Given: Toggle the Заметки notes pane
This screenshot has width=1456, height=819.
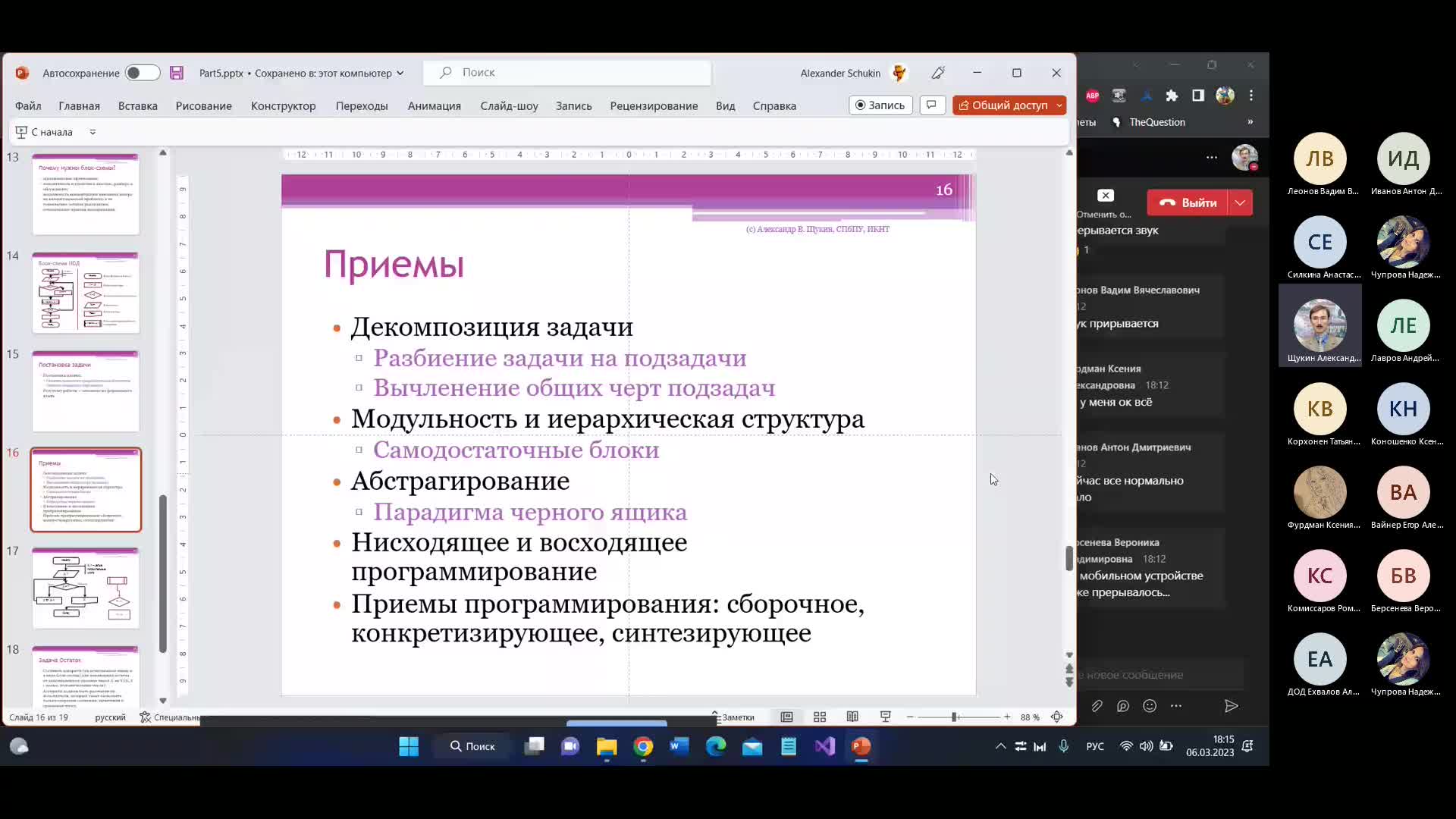Looking at the screenshot, I should point(733,717).
